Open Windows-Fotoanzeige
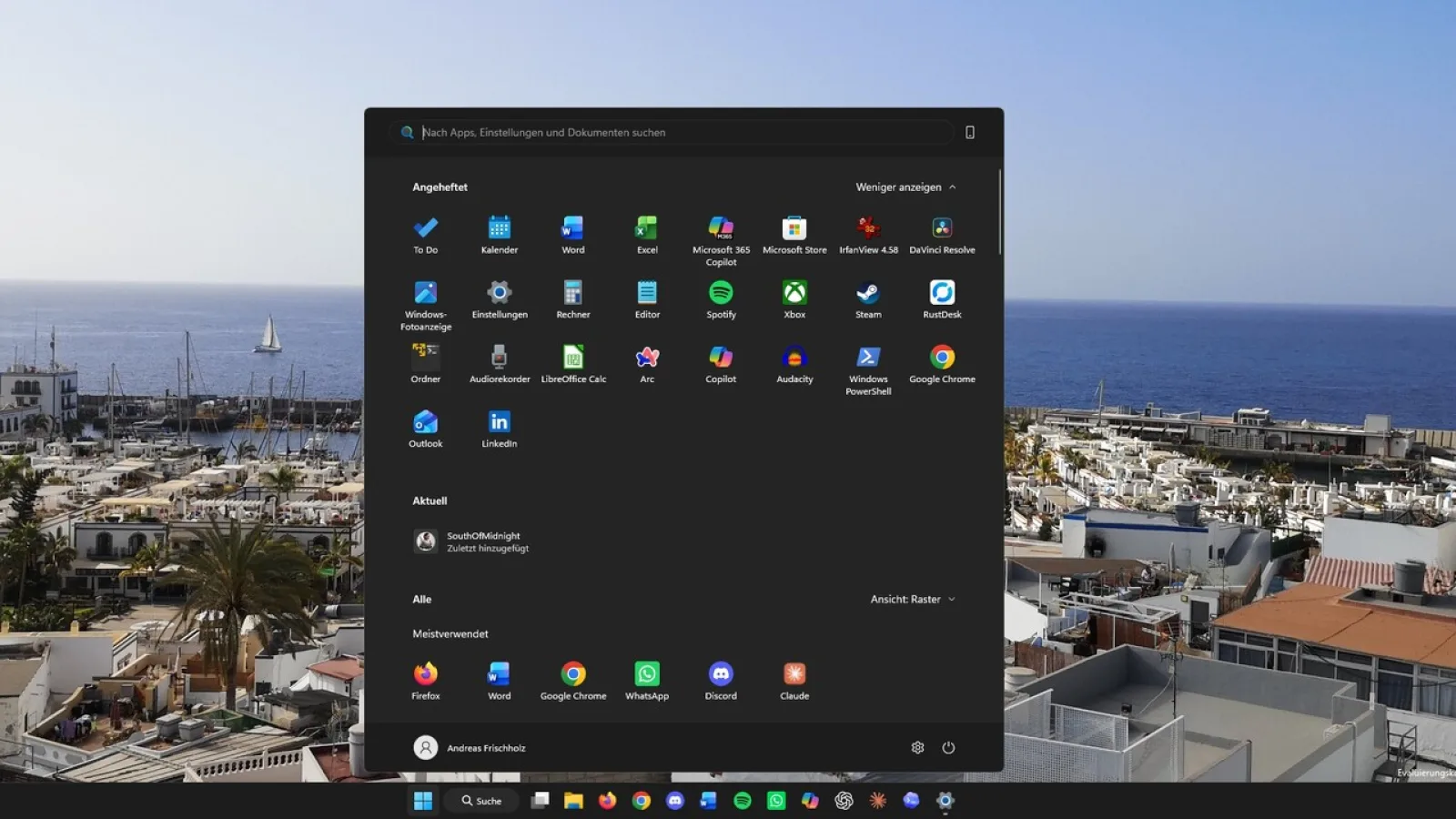 (426, 306)
